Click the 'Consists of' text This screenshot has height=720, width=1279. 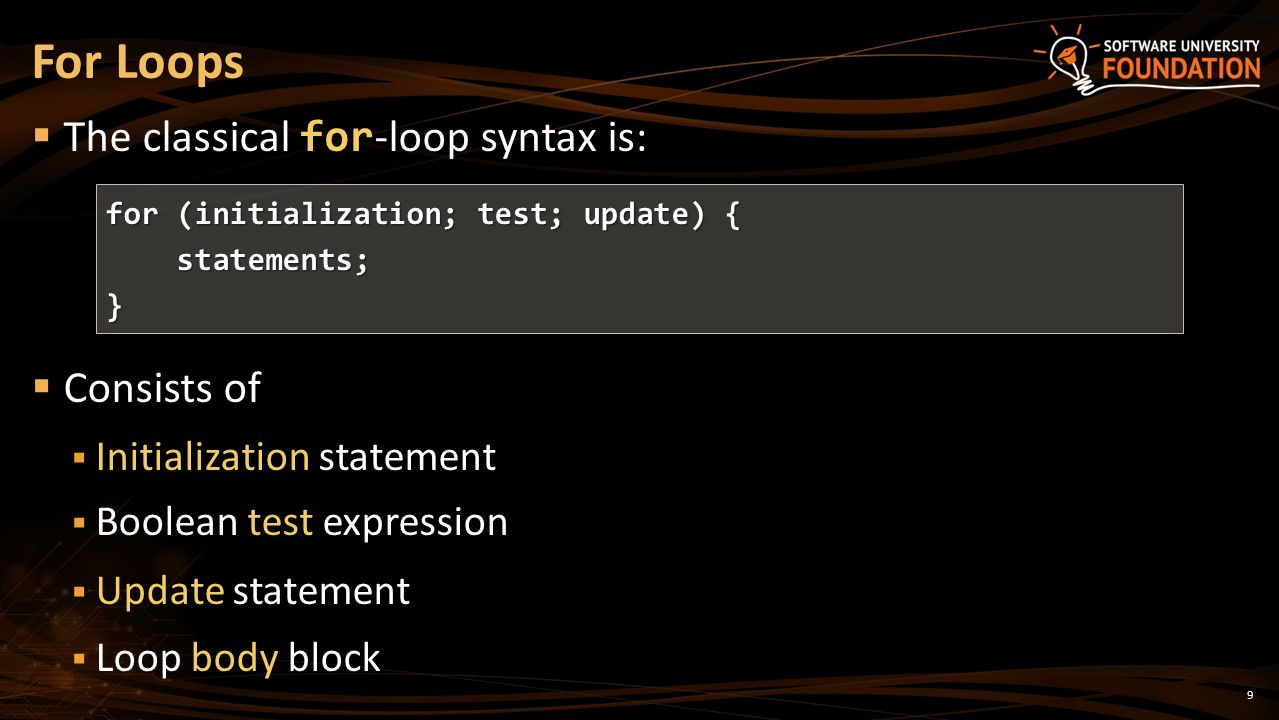pos(162,387)
